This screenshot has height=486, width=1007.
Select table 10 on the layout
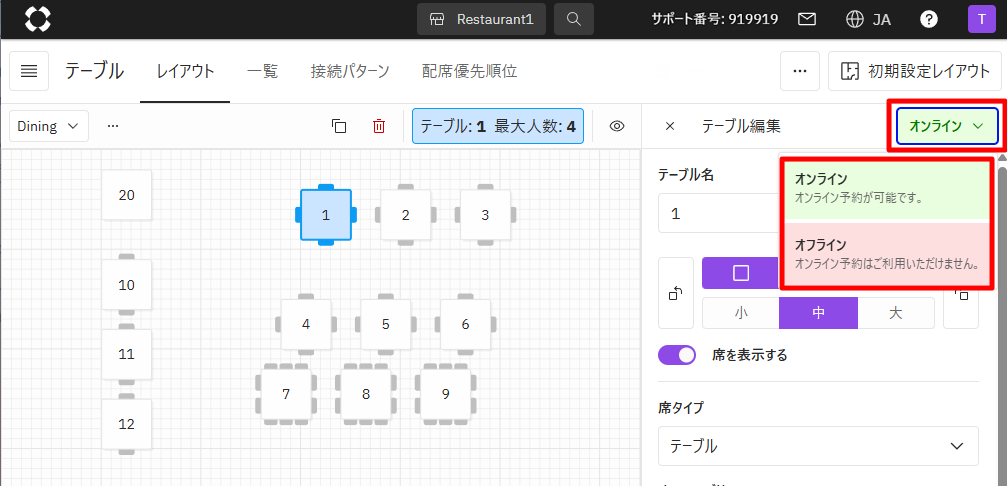tap(127, 285)
